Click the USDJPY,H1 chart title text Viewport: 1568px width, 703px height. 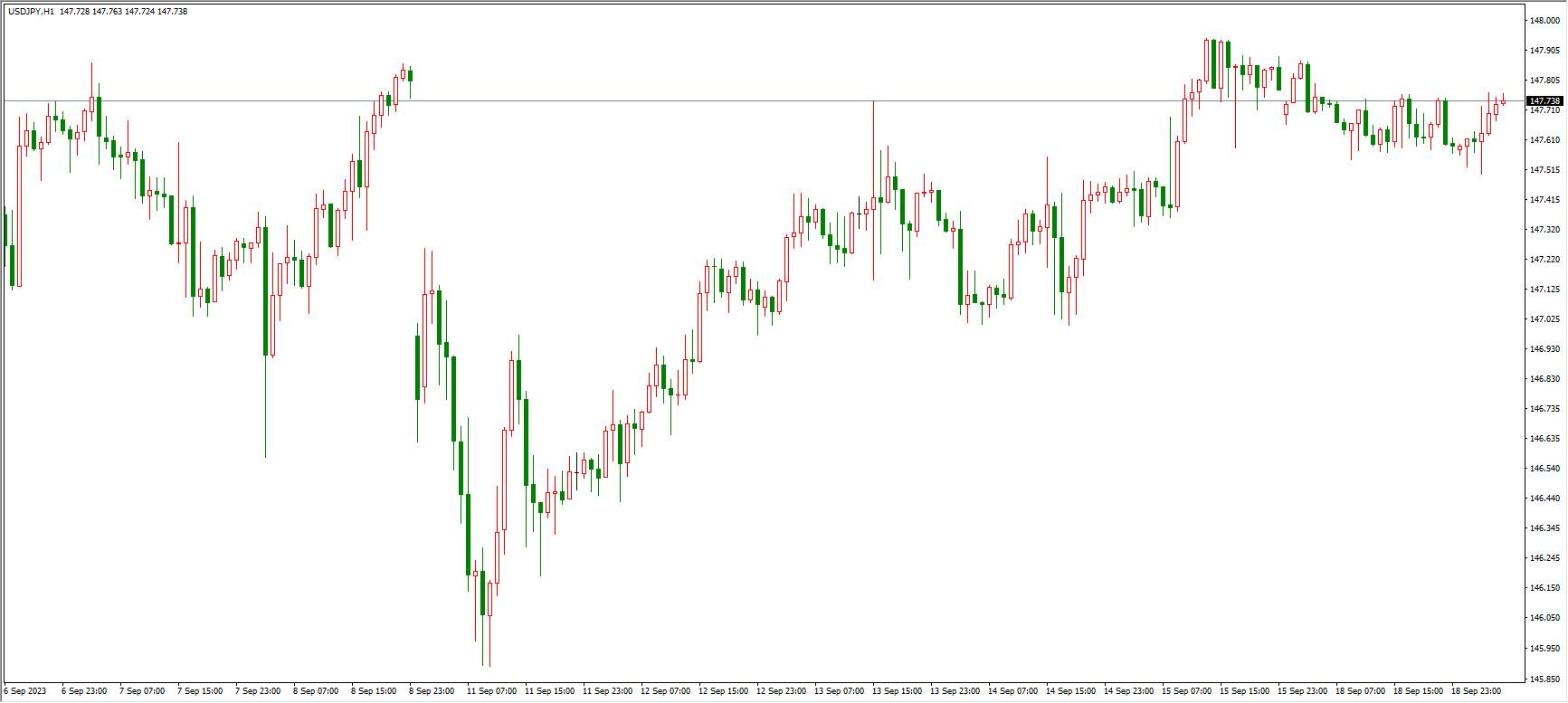[31, 12]
